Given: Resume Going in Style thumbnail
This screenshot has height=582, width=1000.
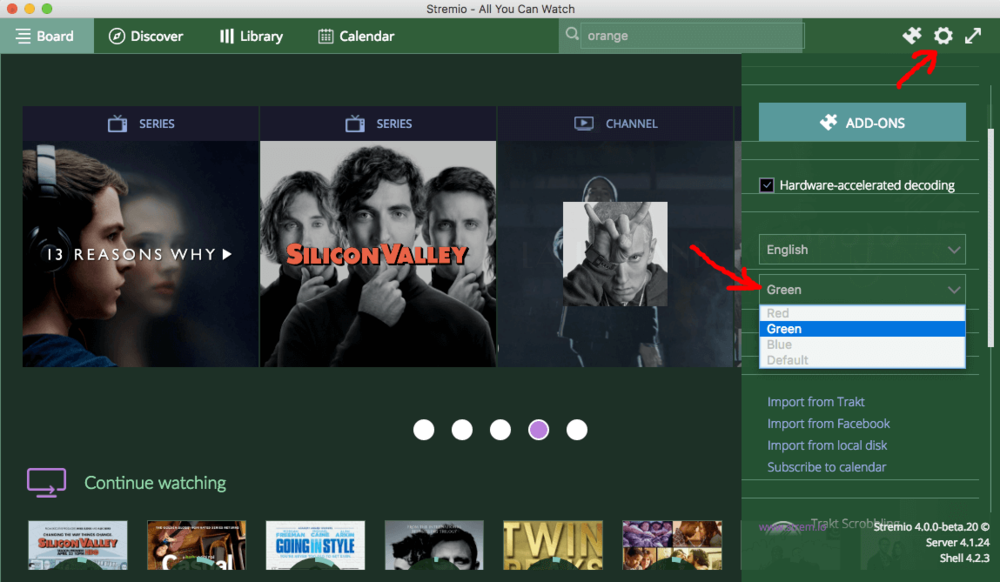Looking at the screenshot, I should pos(315,545).
